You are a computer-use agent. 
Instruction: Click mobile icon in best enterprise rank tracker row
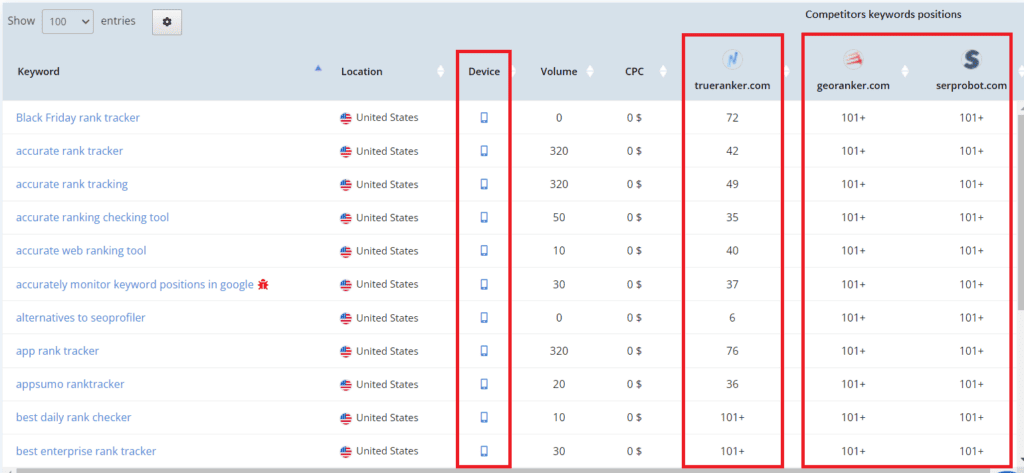point(484,451)
